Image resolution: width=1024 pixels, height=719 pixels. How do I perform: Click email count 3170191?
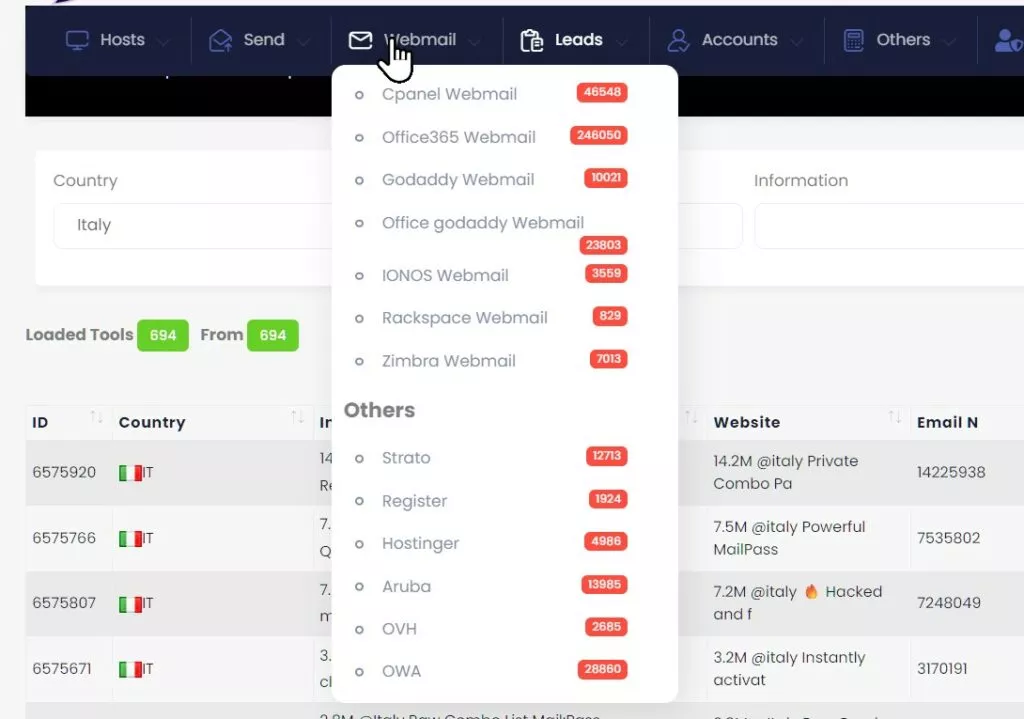tap(942, 669)
